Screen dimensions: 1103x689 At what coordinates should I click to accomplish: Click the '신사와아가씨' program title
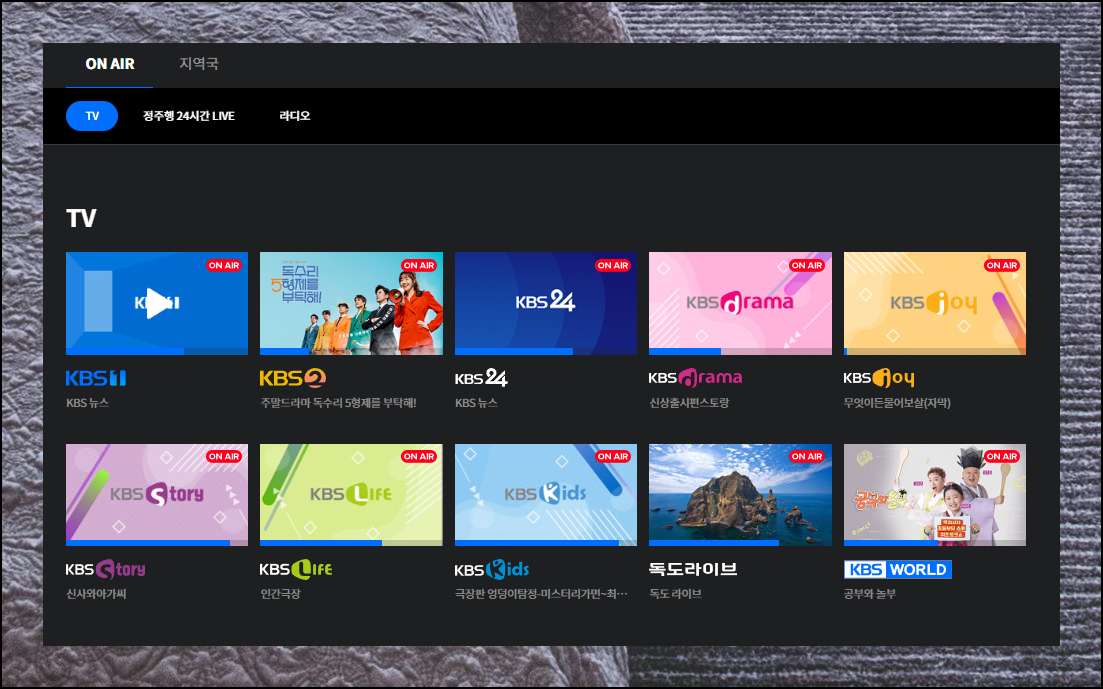tap(96, 594)
